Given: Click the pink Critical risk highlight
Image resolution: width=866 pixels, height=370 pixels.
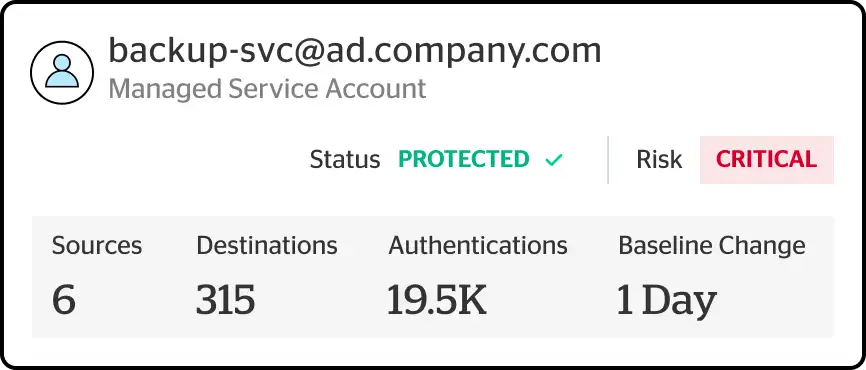Looking at the screenshot, I should coord(767,160).
